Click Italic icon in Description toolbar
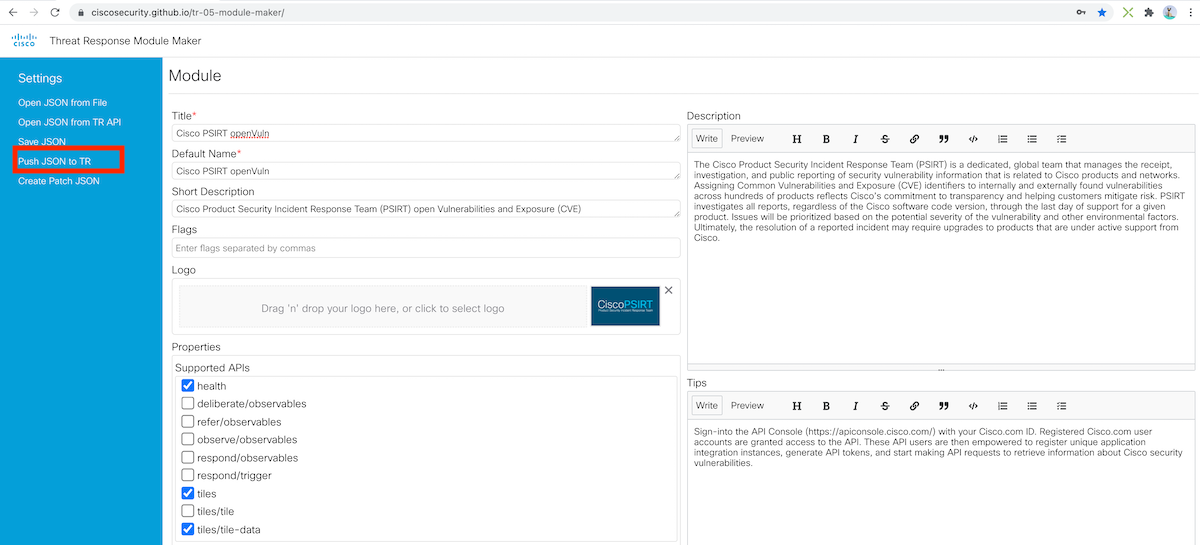Image resolution: width=1200 pixels, height=545 pixels. click(855, 139)
